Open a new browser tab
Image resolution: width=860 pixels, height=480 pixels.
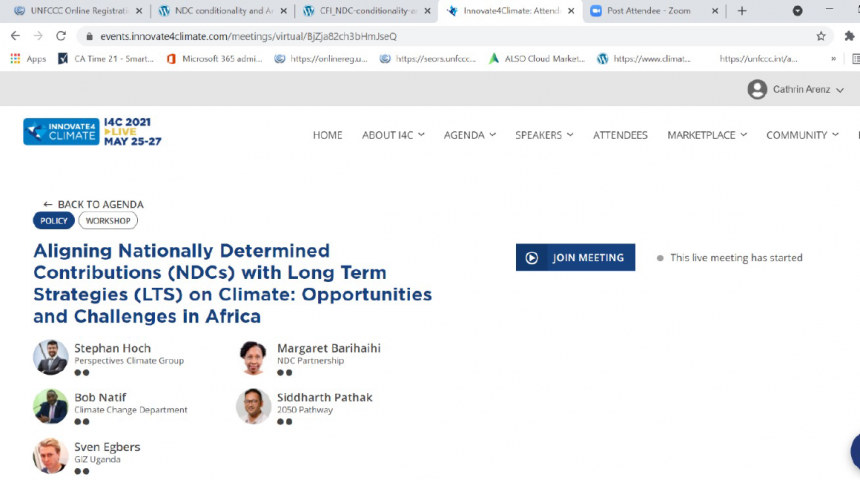tap(742, 11)
